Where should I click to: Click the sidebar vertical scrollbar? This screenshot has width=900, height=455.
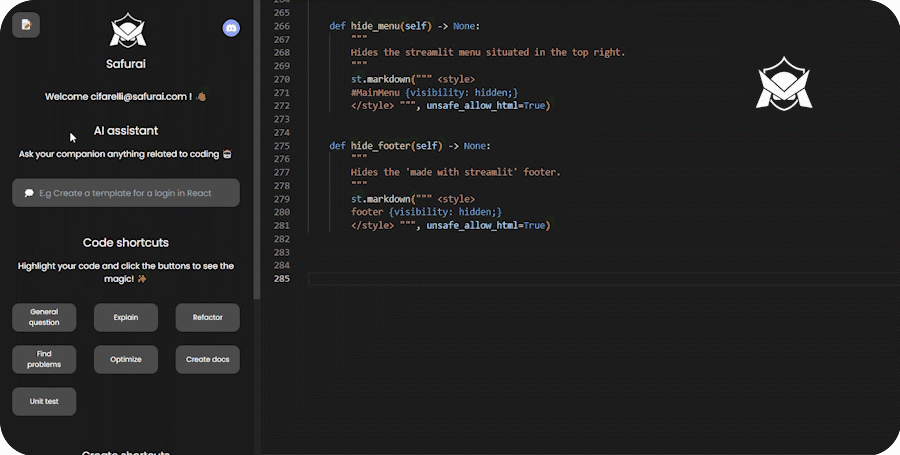point(254,150)
